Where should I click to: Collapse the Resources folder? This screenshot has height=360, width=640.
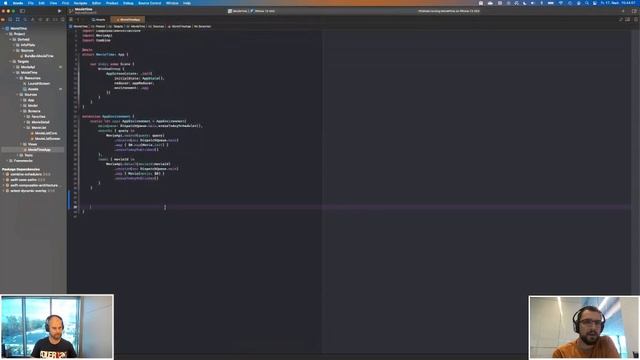[18, 78]
